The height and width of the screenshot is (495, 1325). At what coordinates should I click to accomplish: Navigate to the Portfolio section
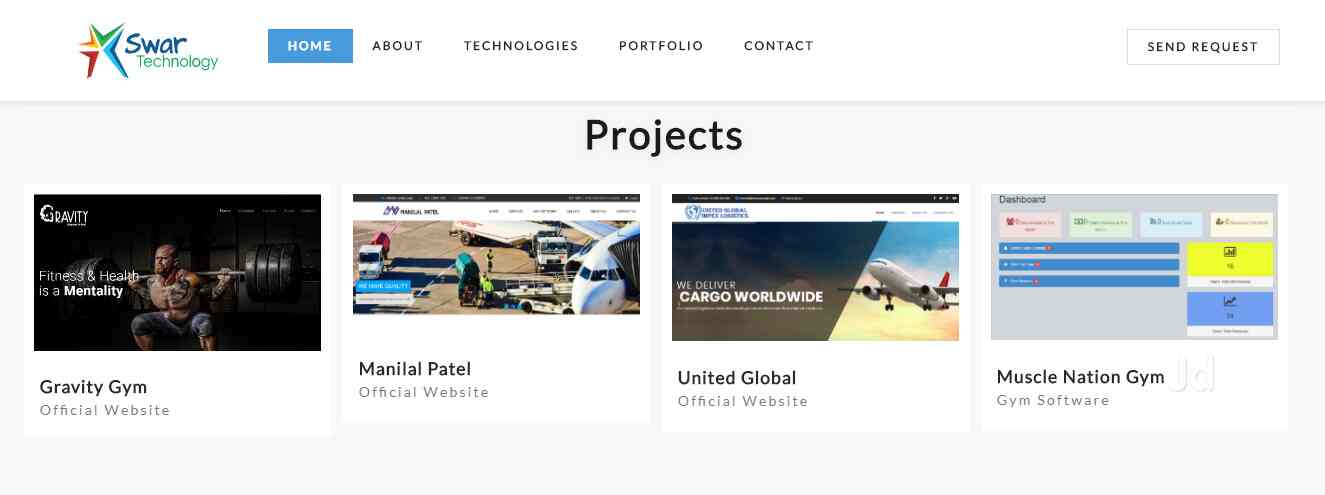[x=661, y=46]
